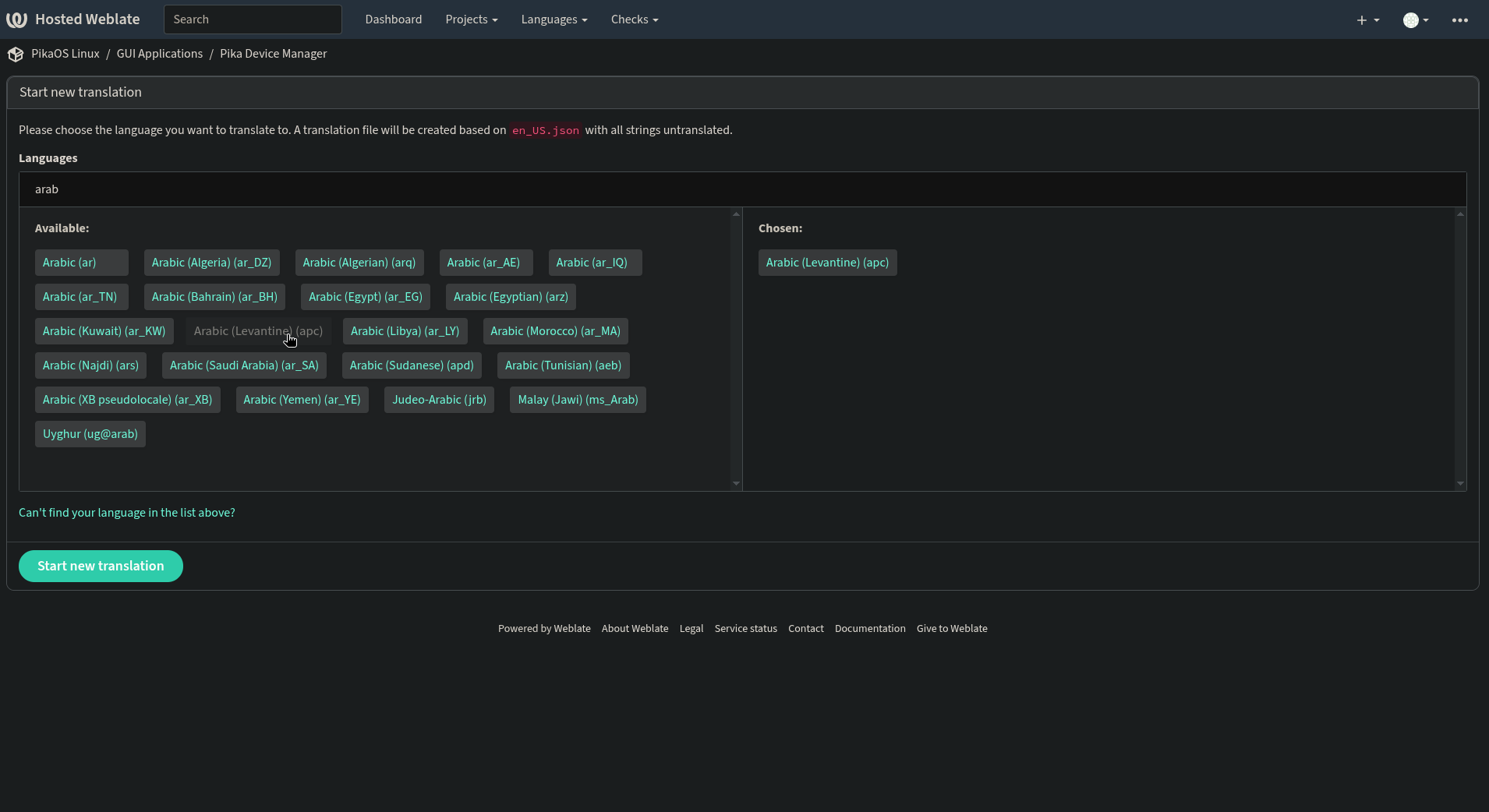The image size is (1489, 812).
Task: Select Arabic (Libya) (ar_LY)
Action: (x=405, y=331)
